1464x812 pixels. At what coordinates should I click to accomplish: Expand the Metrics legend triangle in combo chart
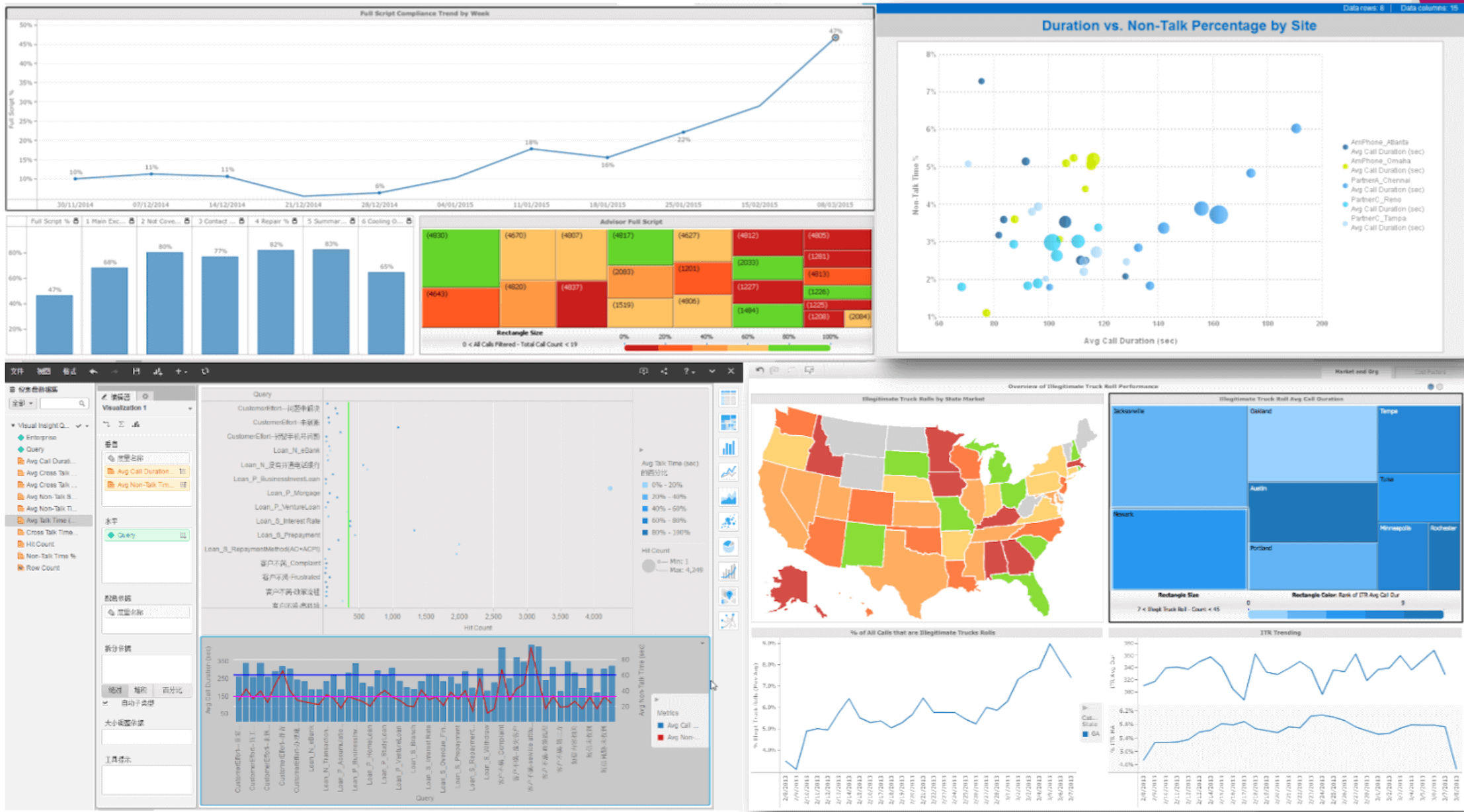[657, 700]
